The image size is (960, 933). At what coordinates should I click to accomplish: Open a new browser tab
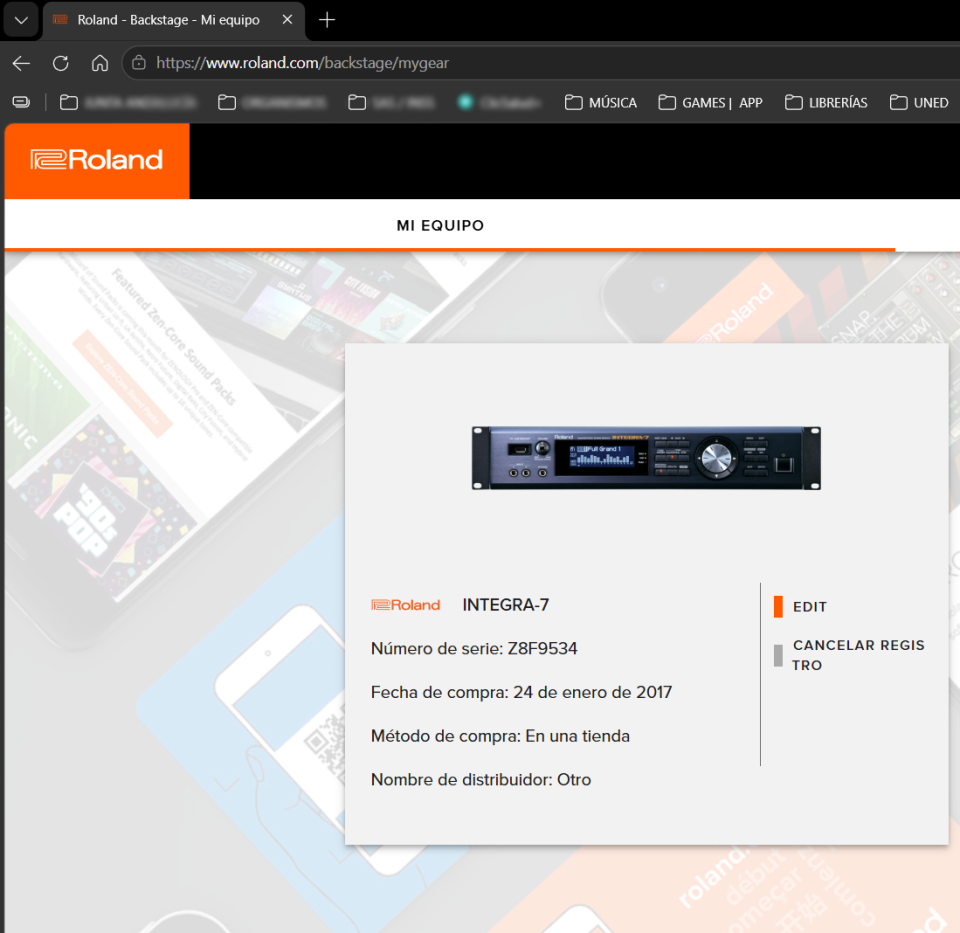[x=327, y=20]
